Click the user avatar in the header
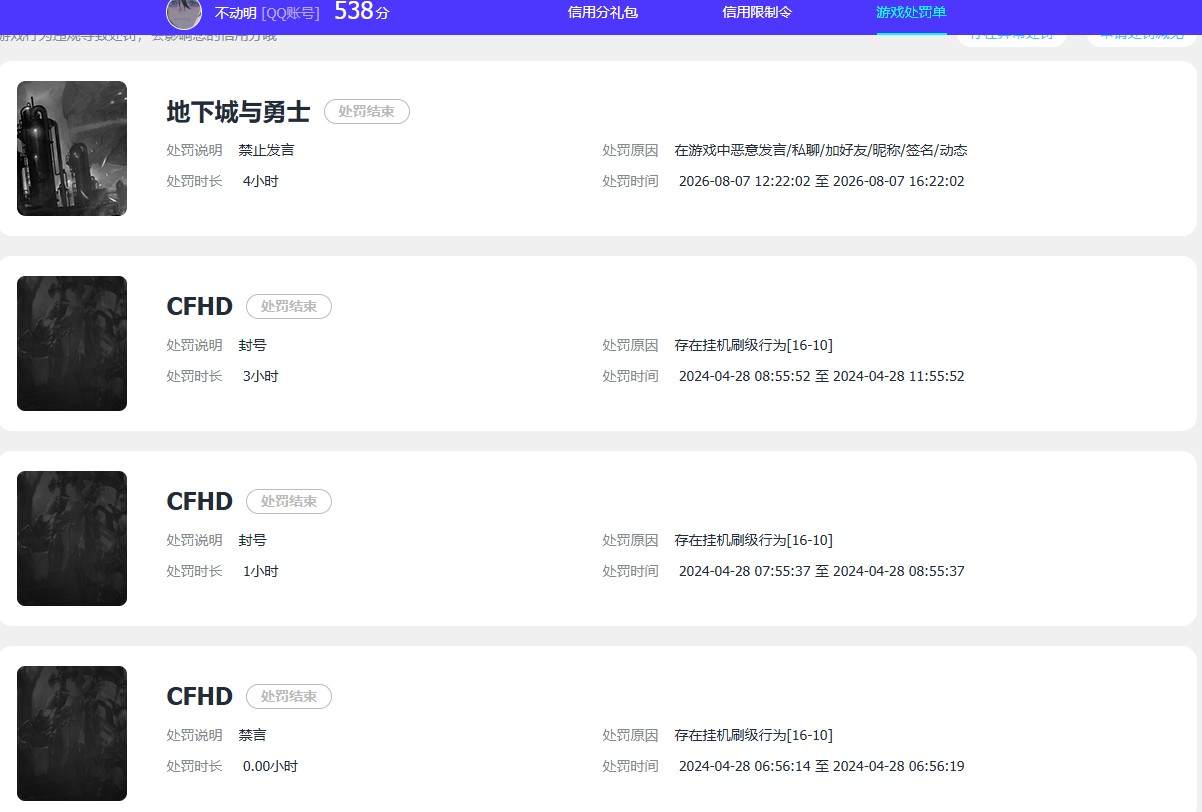 (184, 13)
